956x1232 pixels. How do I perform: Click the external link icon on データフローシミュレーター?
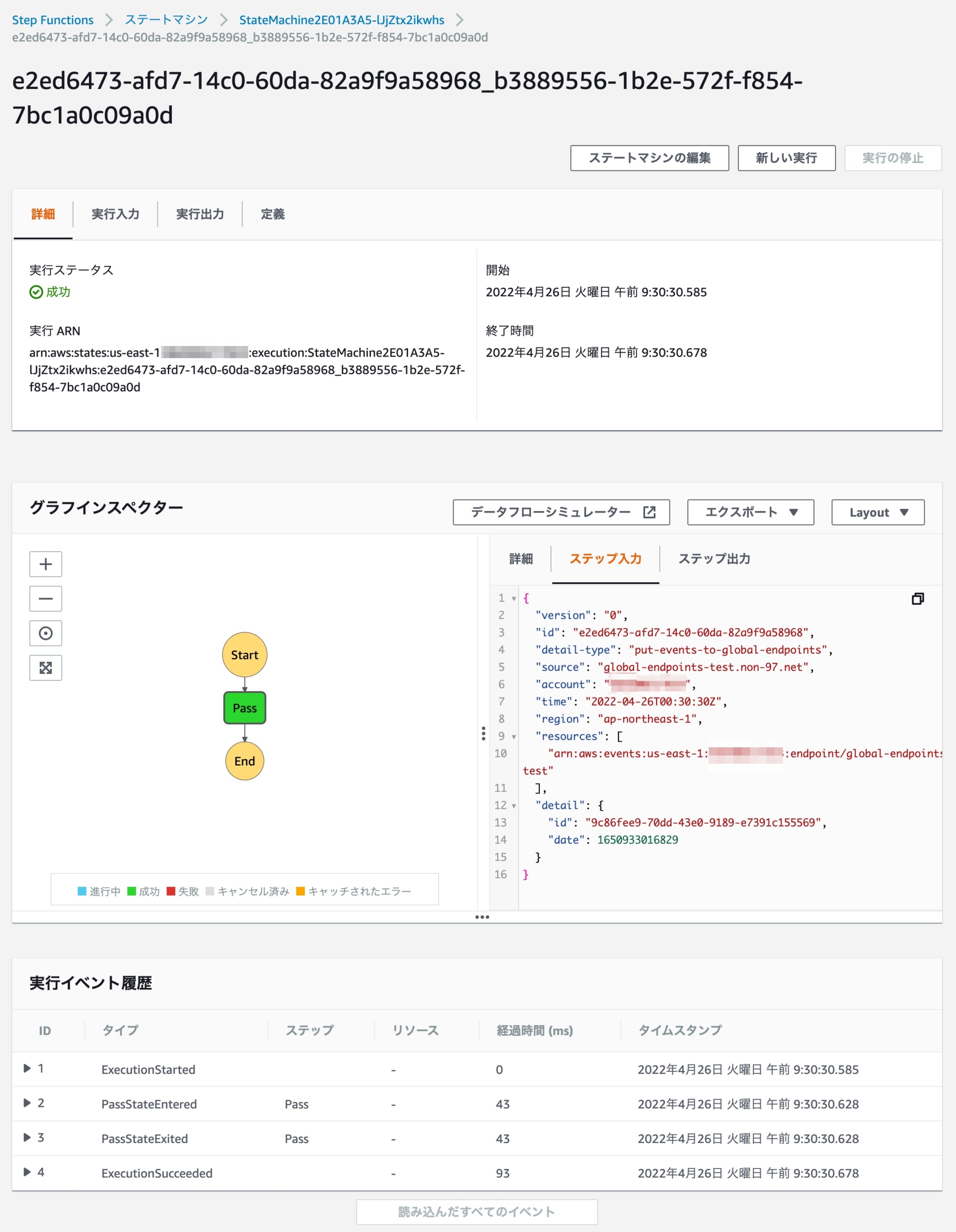click(649, 512)
